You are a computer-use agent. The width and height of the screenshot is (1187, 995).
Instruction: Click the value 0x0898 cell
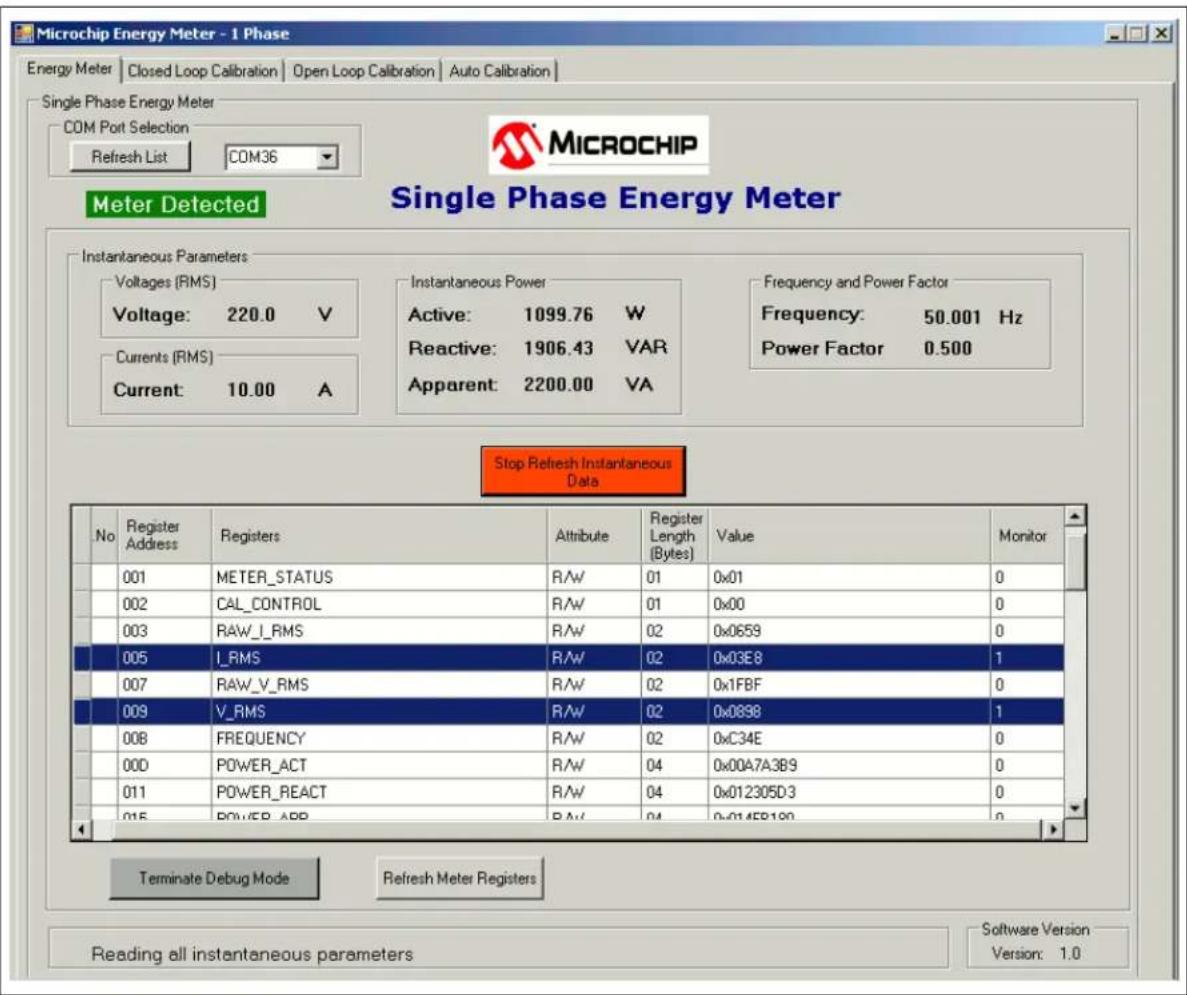[x=849, y=712]
